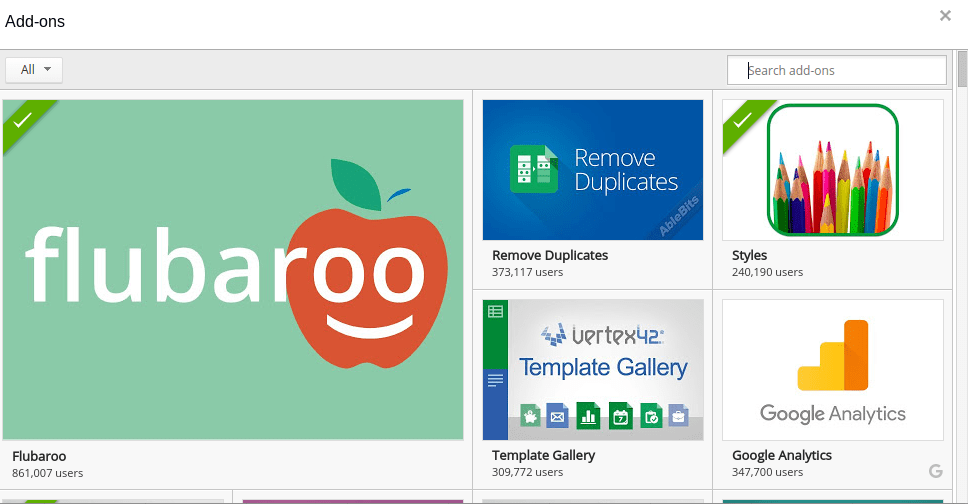Click the Google G icon beside Google Analytics
This screenshot has height=504, width=968.
click(x=936, y=471)
